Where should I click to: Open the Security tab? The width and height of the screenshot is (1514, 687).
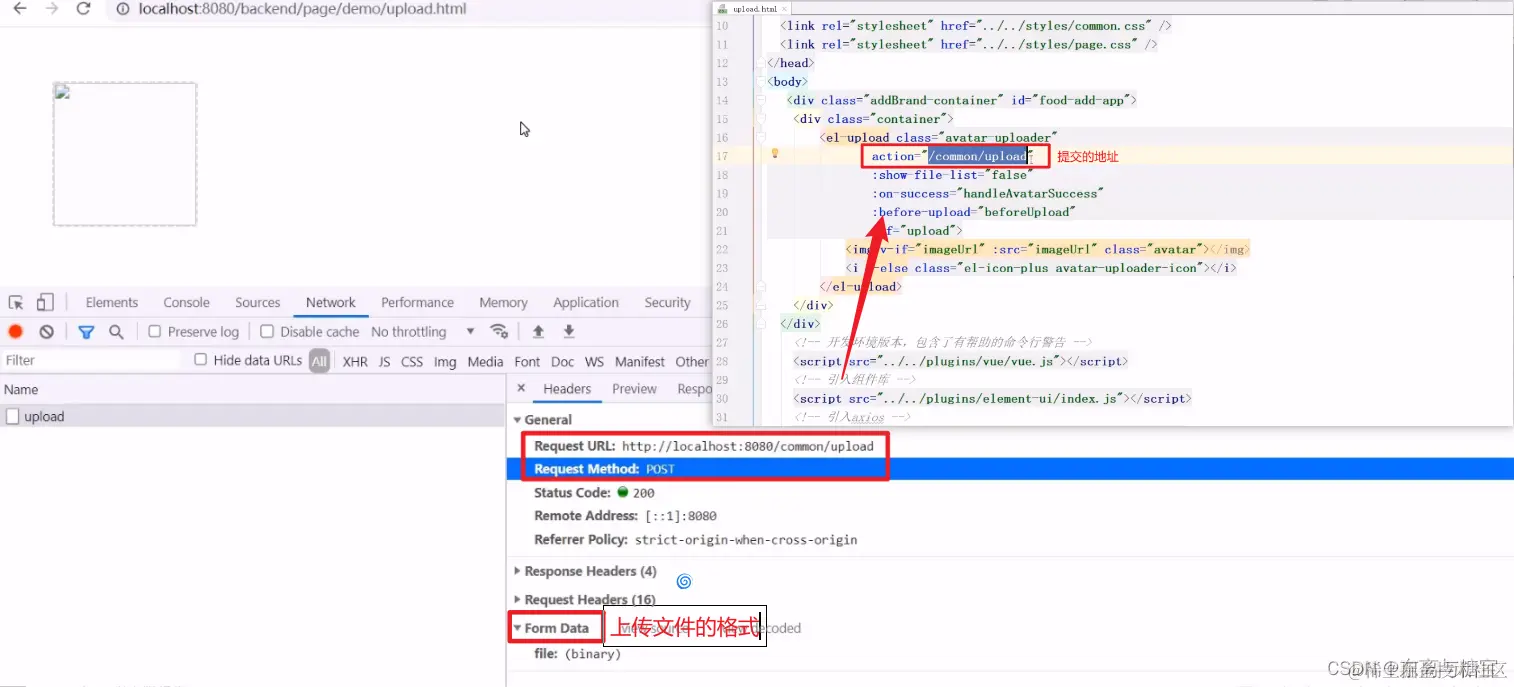[667, 303]
